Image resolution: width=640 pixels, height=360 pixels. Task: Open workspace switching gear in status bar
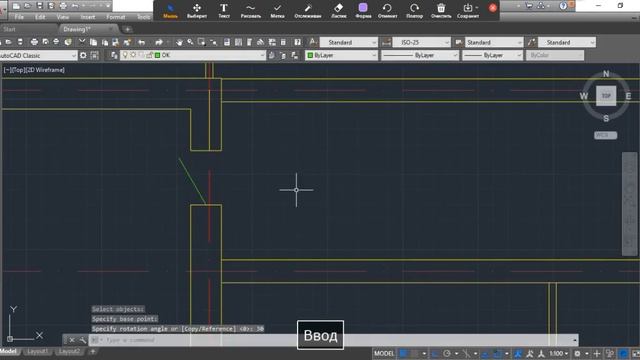[577, 353]
